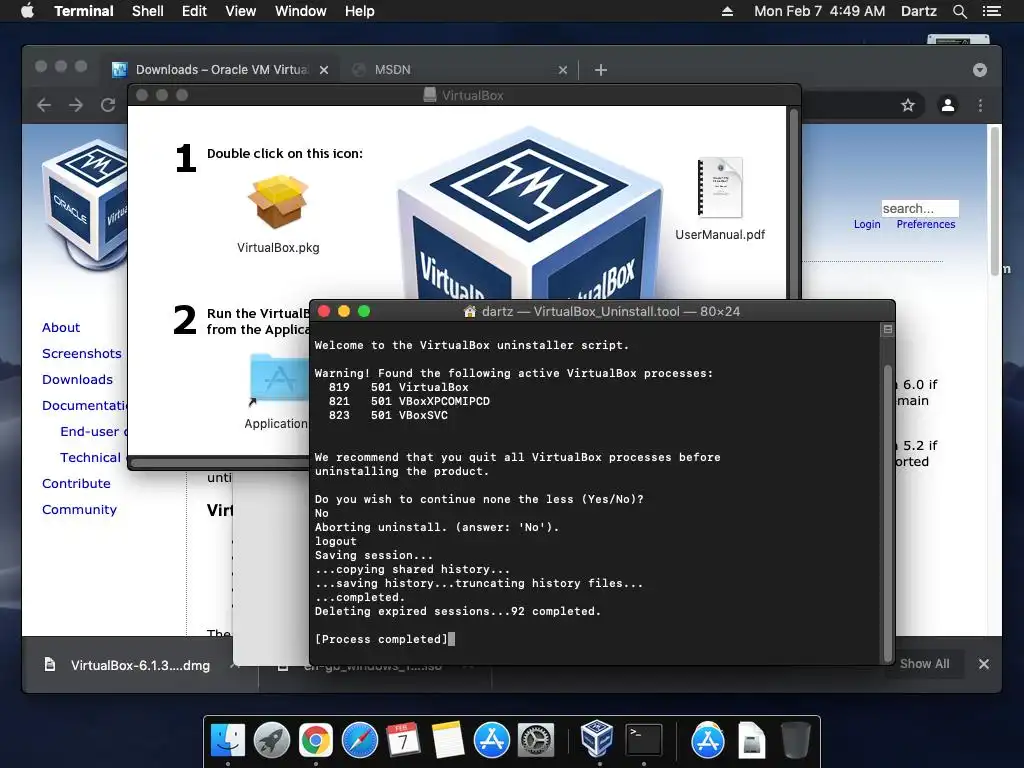
Task: Open the Documentation sidebar link
Action: pos(84,406)
